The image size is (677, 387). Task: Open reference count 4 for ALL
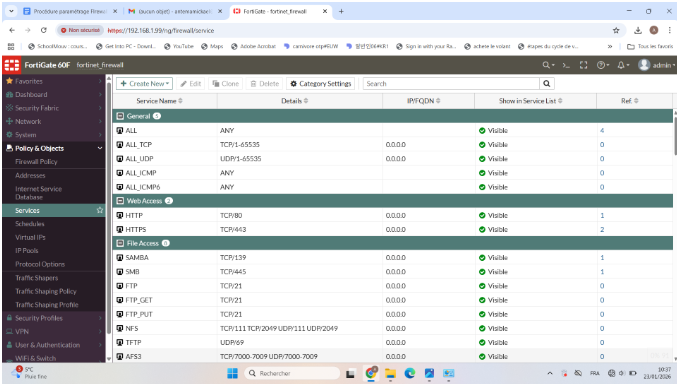602,130
